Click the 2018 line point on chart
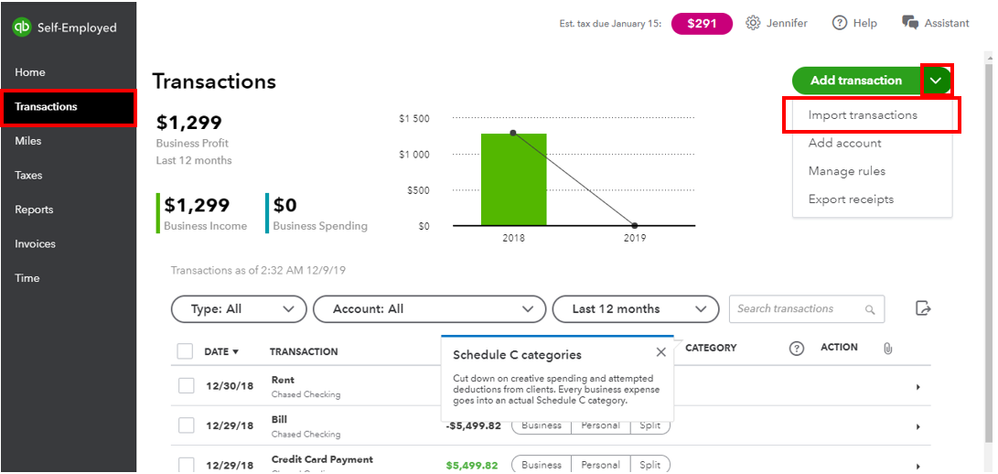Screen dimensions: 998x474 tap(513, 133)
